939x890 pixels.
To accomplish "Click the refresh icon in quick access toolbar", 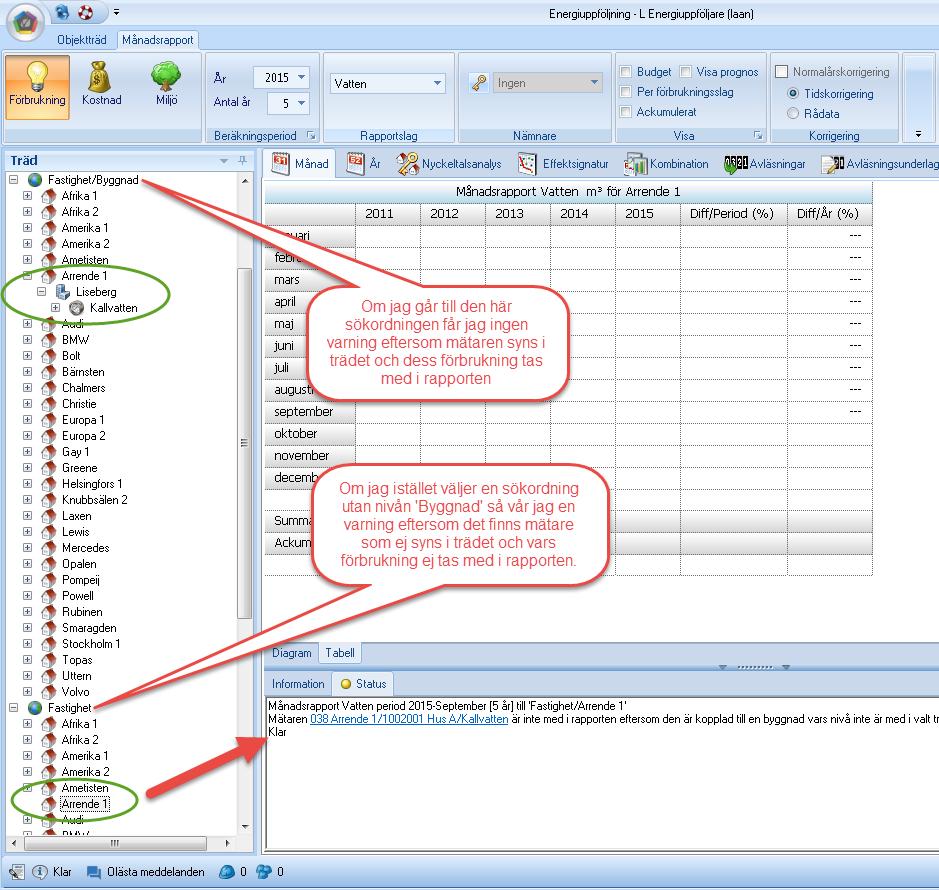I will coord(62,12).
